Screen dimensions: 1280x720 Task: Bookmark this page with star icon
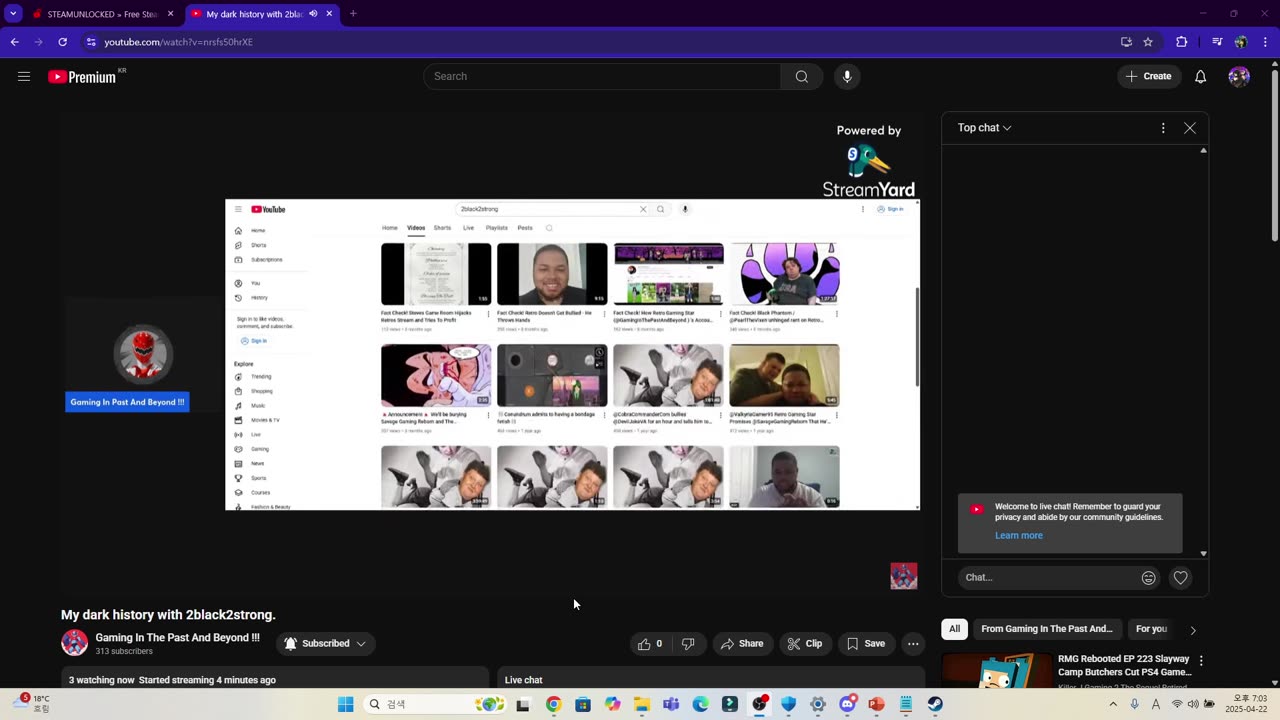(x=1148, y=42)
